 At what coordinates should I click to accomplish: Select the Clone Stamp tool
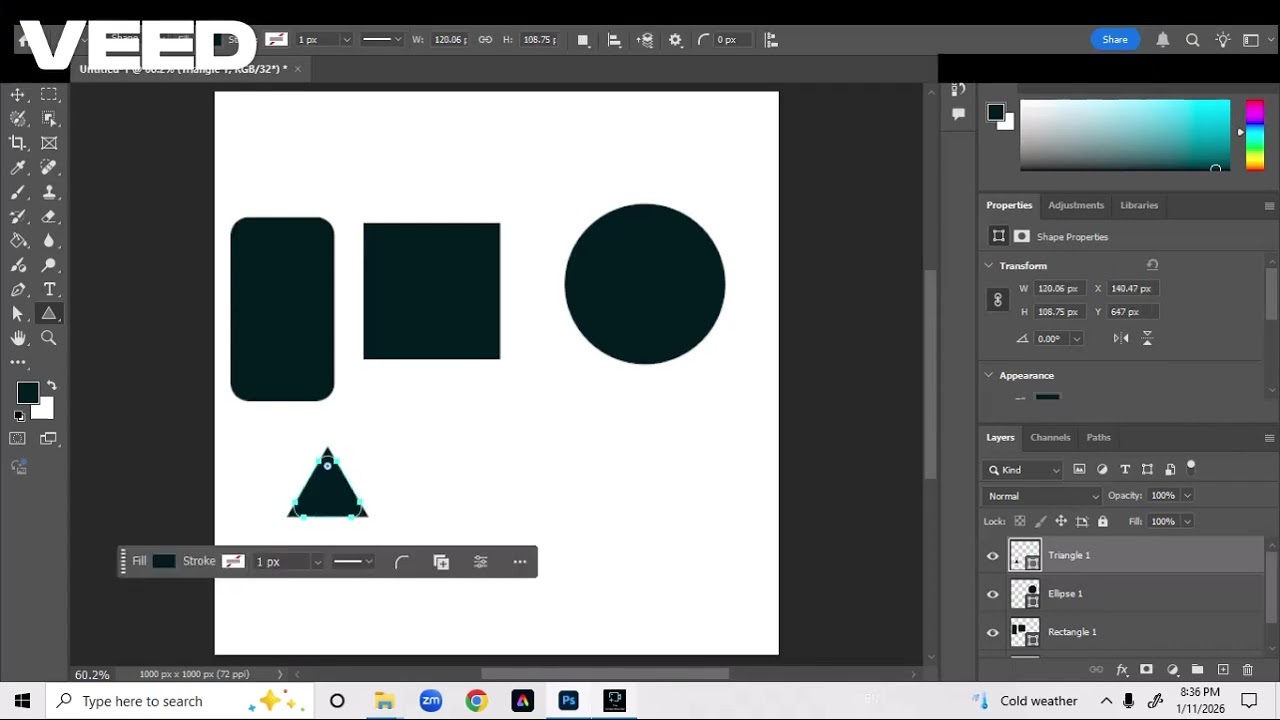pyautogui.click(x=49, y=192)
